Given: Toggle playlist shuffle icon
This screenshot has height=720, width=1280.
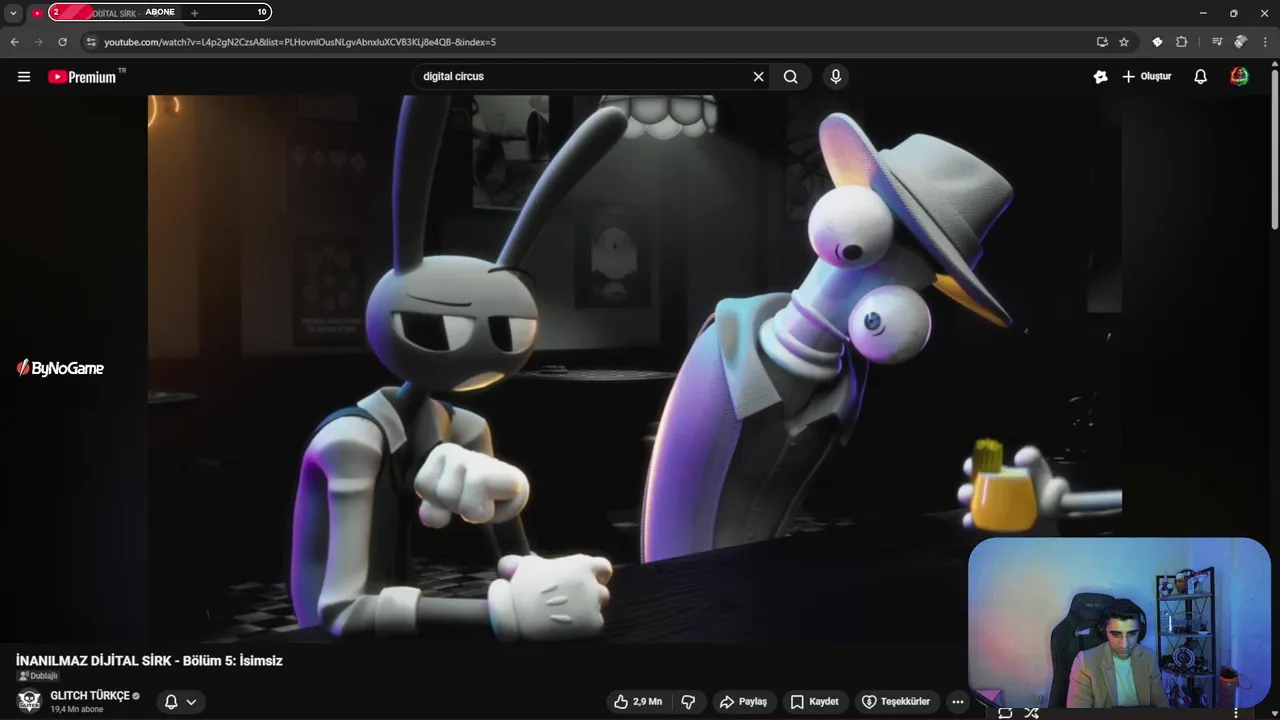Looking at the screenshot, I should pyautogui.click(x=1031, y=712).
